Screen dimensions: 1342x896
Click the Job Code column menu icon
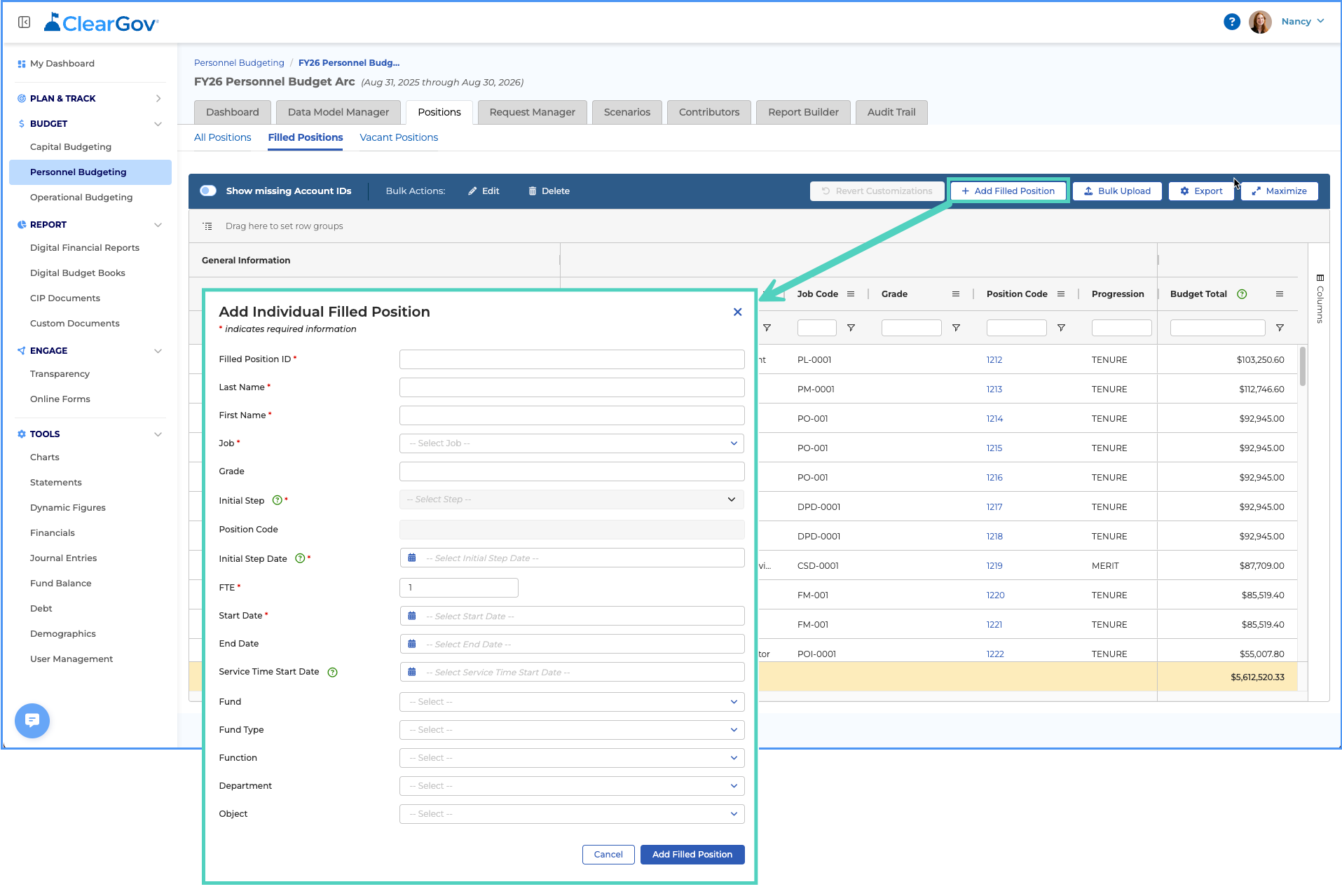[851, 294]
